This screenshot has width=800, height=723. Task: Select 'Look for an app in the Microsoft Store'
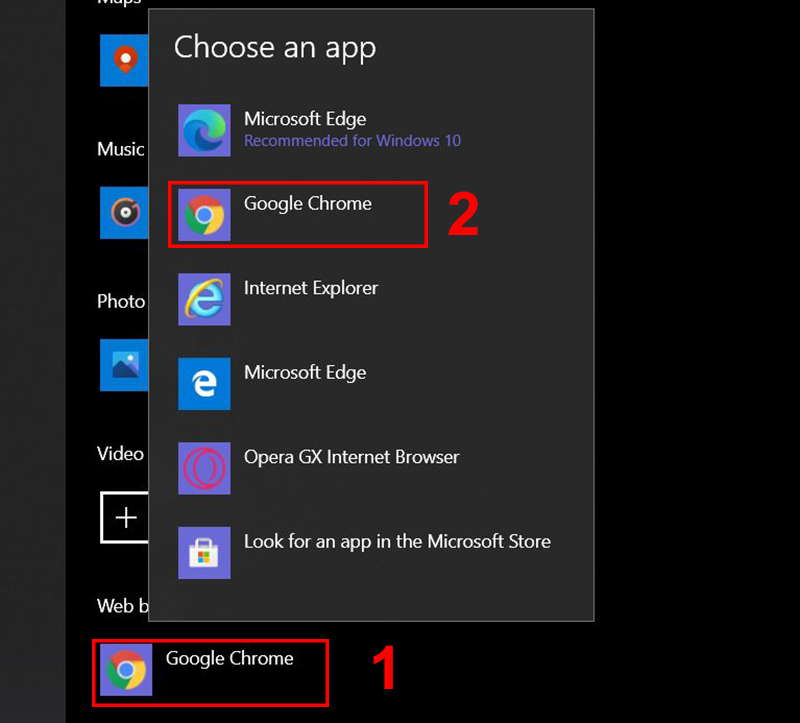pos(397,542)
